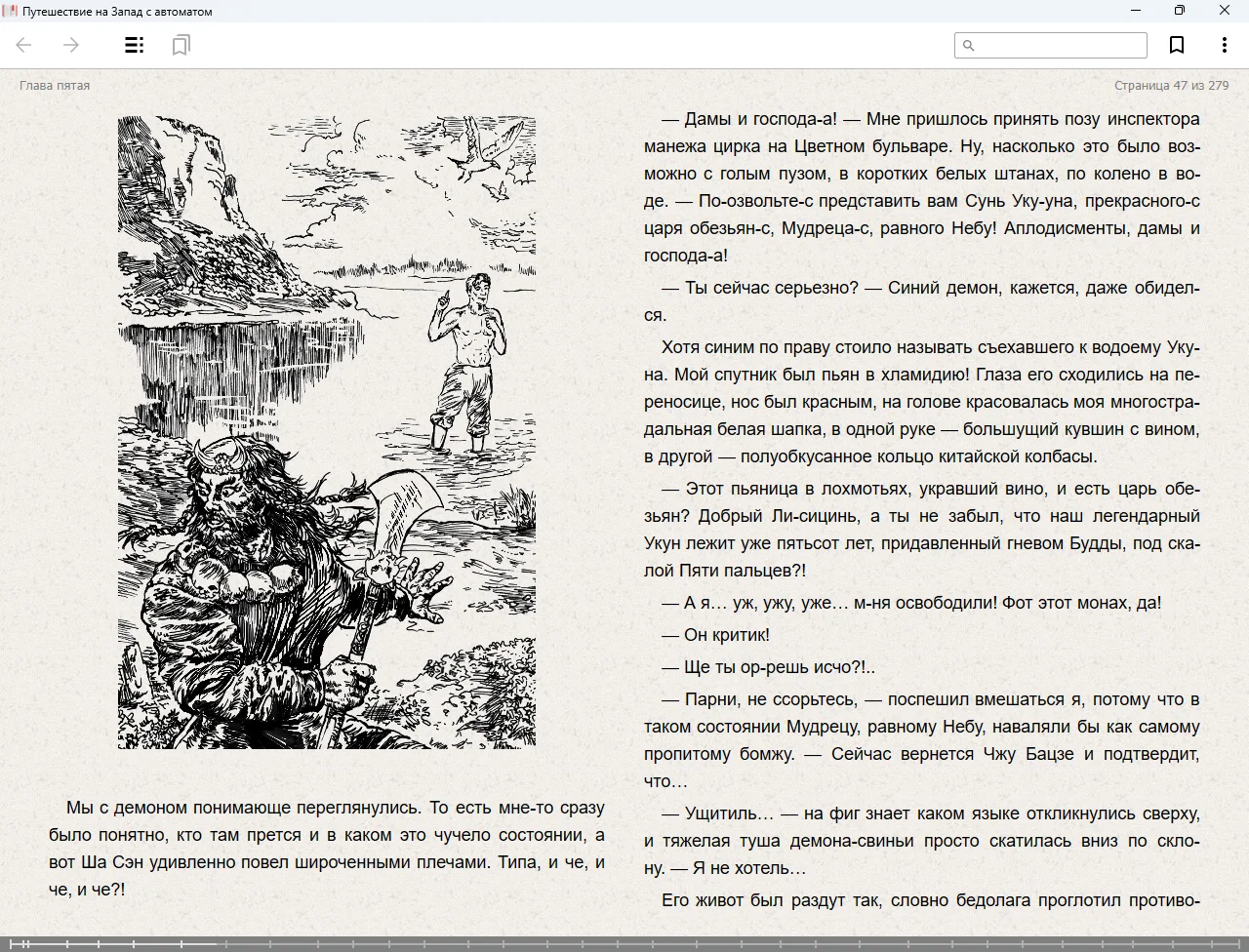The height and width of the screenshot is (952, 1249).
Task: Click the app icon in title bar
Action: coord(11,11)
